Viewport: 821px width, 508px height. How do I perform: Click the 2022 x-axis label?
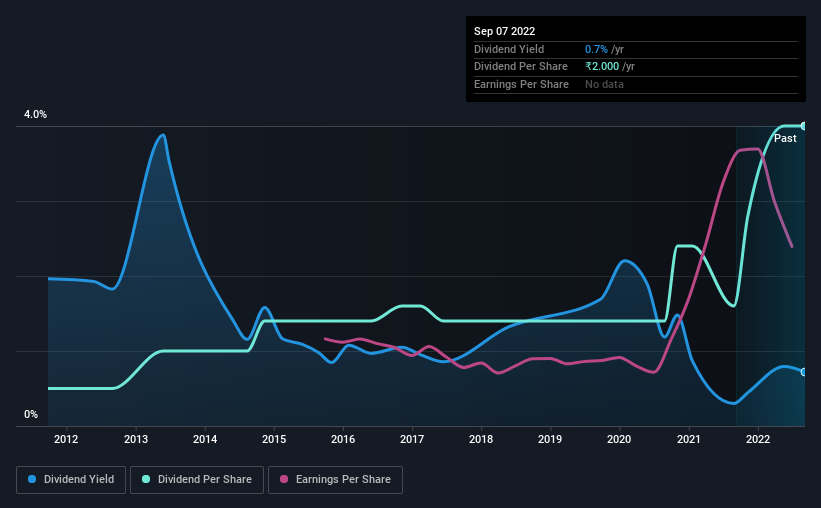click(x=758, y=439)
